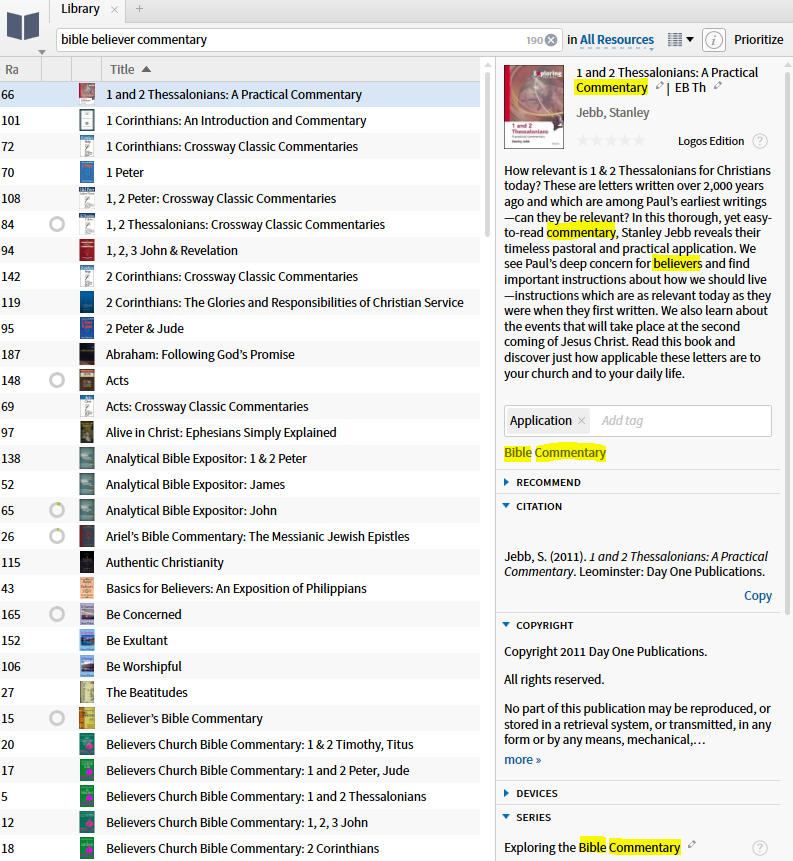
Task: Select 1 Corinthians: An Introduction and Commentary
Action: [x=239, y=120]
